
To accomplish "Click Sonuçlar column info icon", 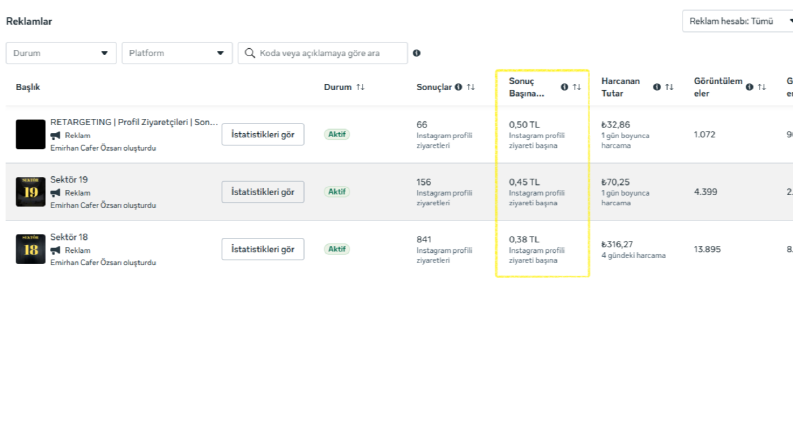I will coord(458,87).
